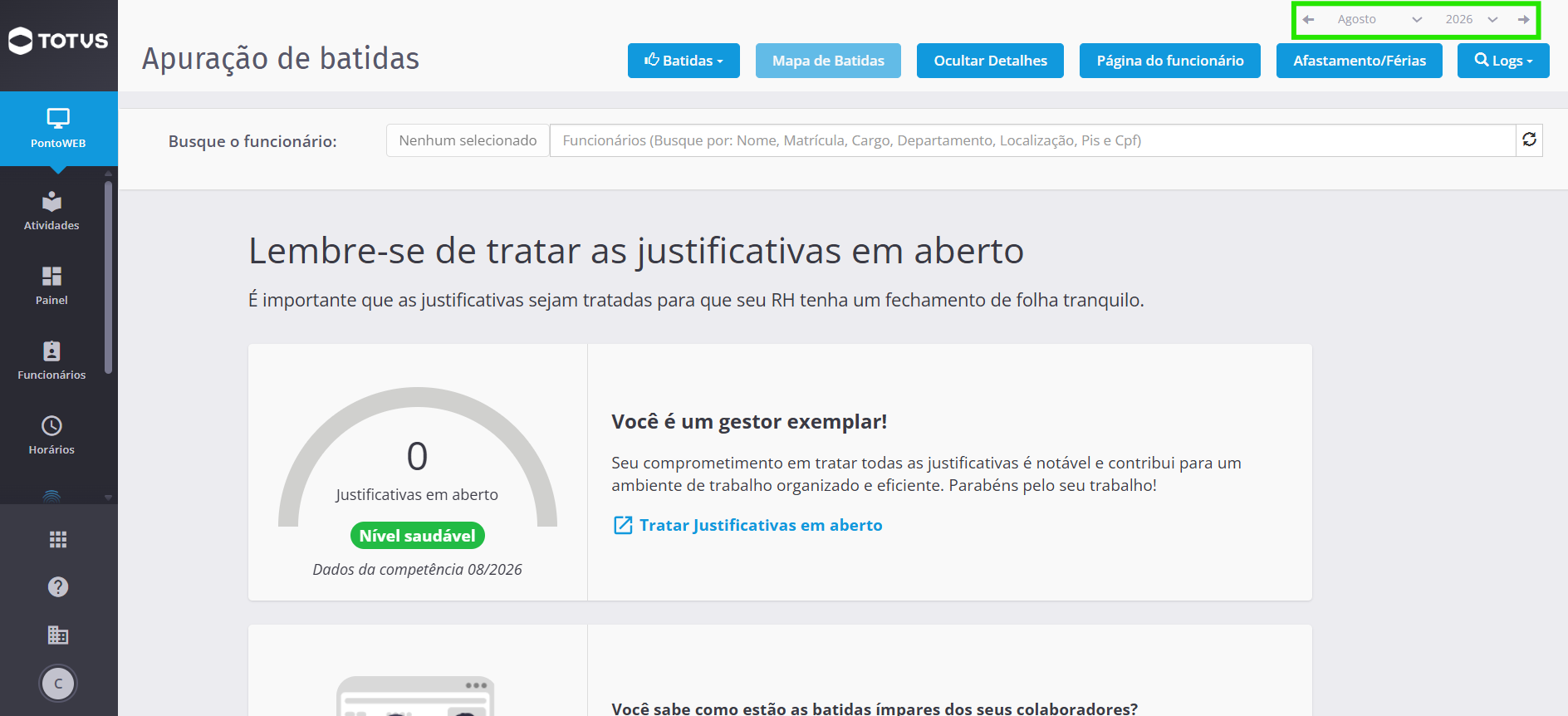
Task: Click the text Dados da competência 08/2026
Action: tap(417, 570)
